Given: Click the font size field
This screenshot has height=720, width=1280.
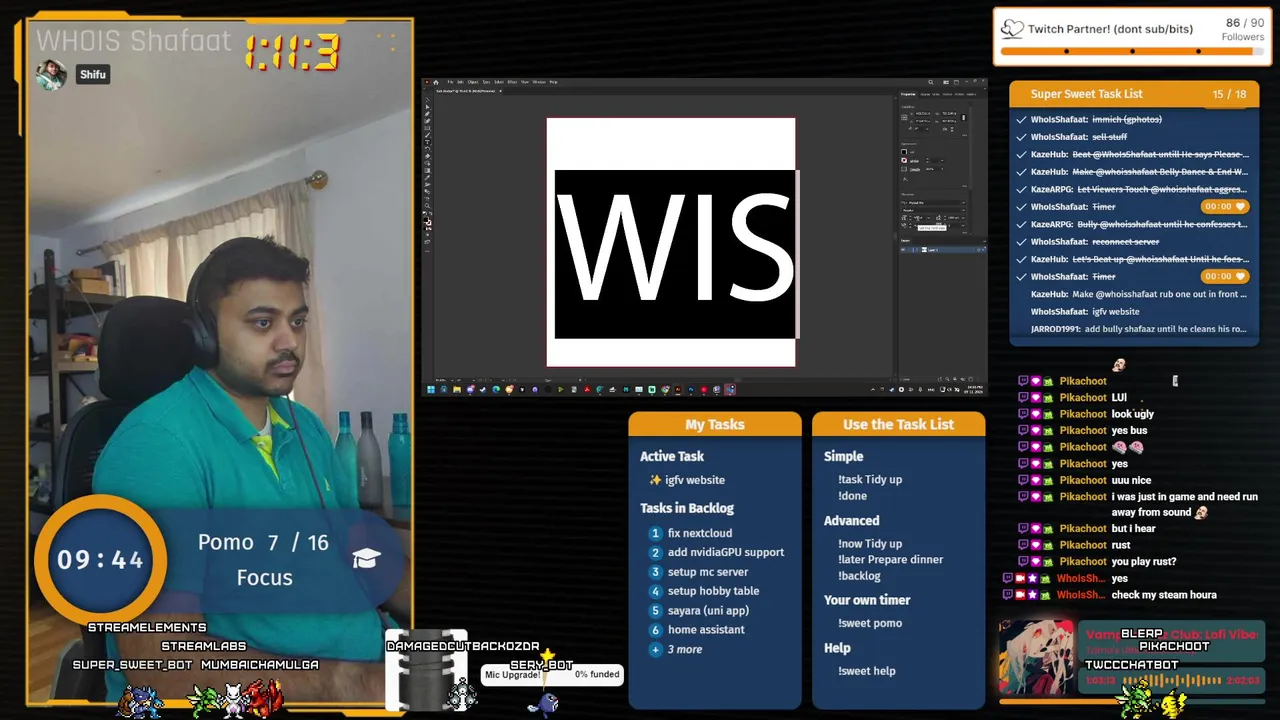Looking at the screenshot, I should click(x=917, y=218).
